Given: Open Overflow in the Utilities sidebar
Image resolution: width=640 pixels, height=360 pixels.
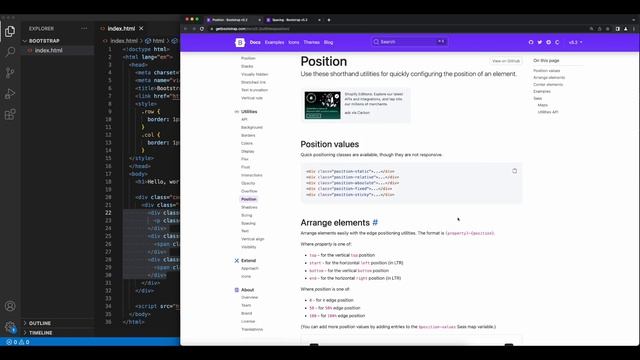Looking at the screenshot, I should coord(249,191).
